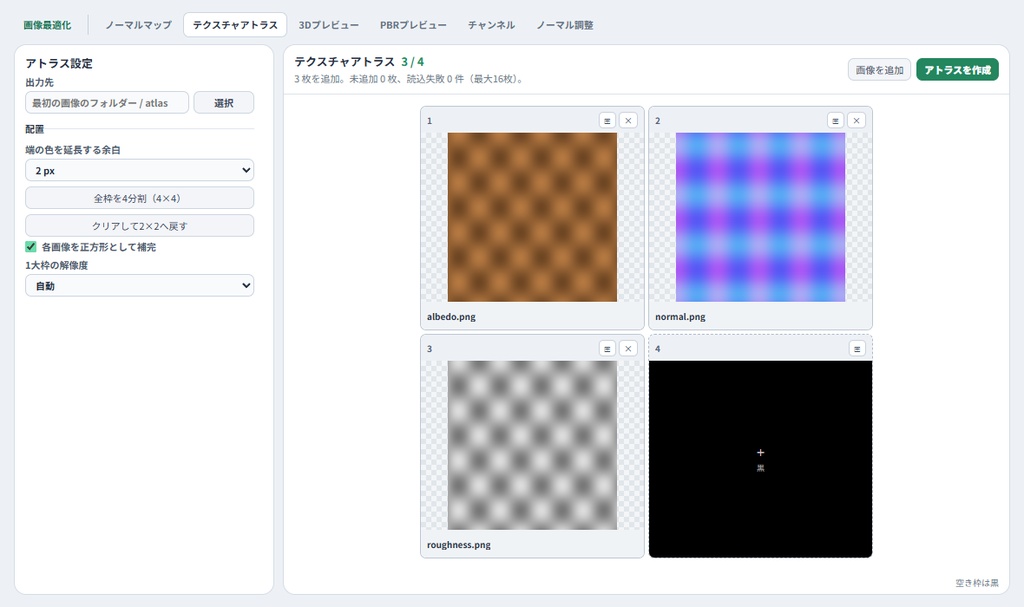This screenshot has width=1024, height=607.
Task: Toggle 各画像を正方形として補完 checkbox
Action: [31, 246]
